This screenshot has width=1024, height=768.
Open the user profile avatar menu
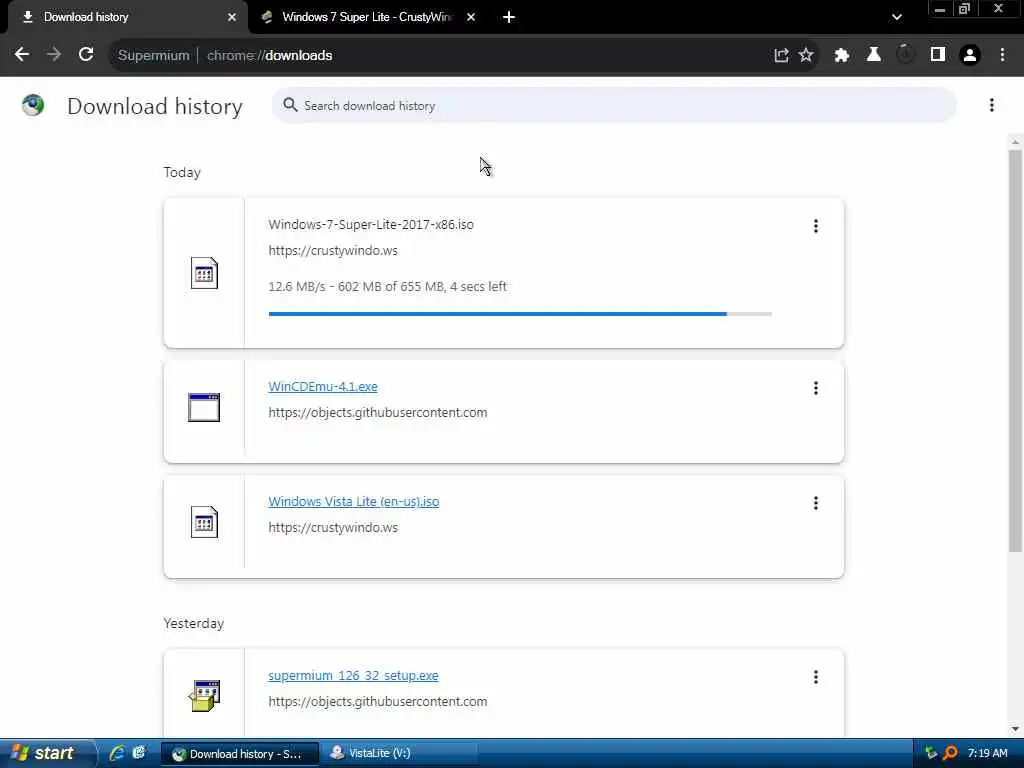click(970, 55)
